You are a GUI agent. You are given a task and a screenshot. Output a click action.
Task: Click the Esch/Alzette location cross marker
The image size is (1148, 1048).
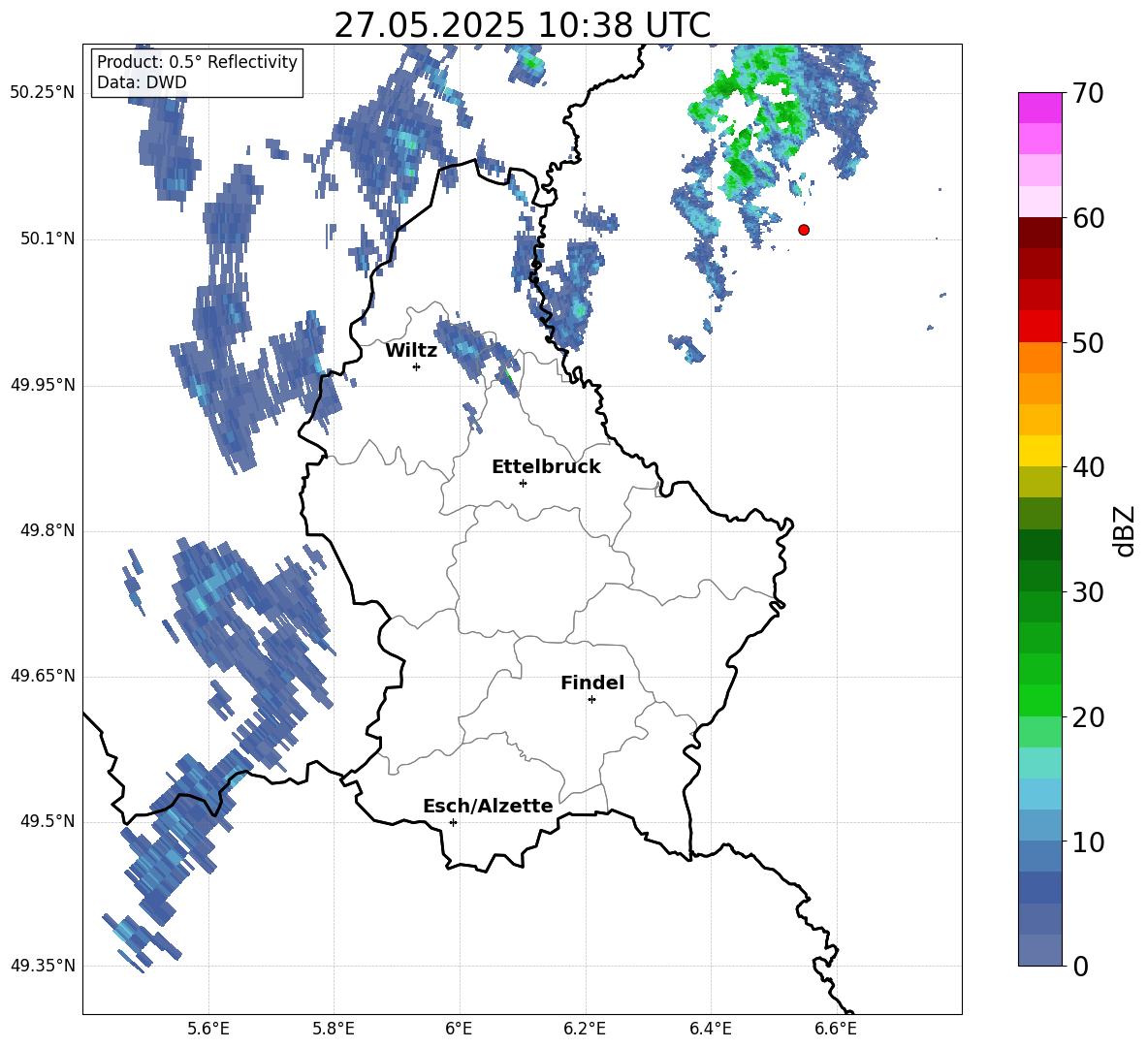coord(453,822)
